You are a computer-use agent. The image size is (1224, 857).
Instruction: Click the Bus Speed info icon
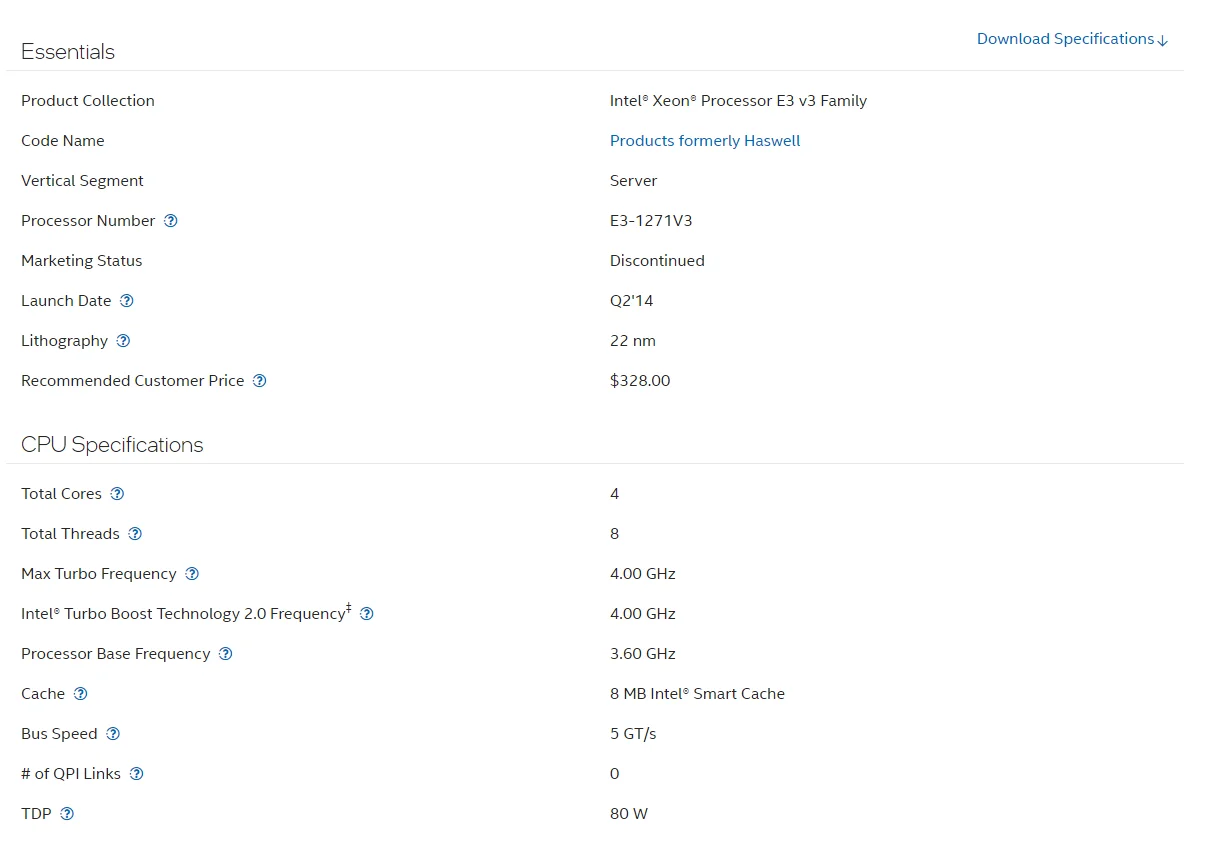tap(113, 734)
